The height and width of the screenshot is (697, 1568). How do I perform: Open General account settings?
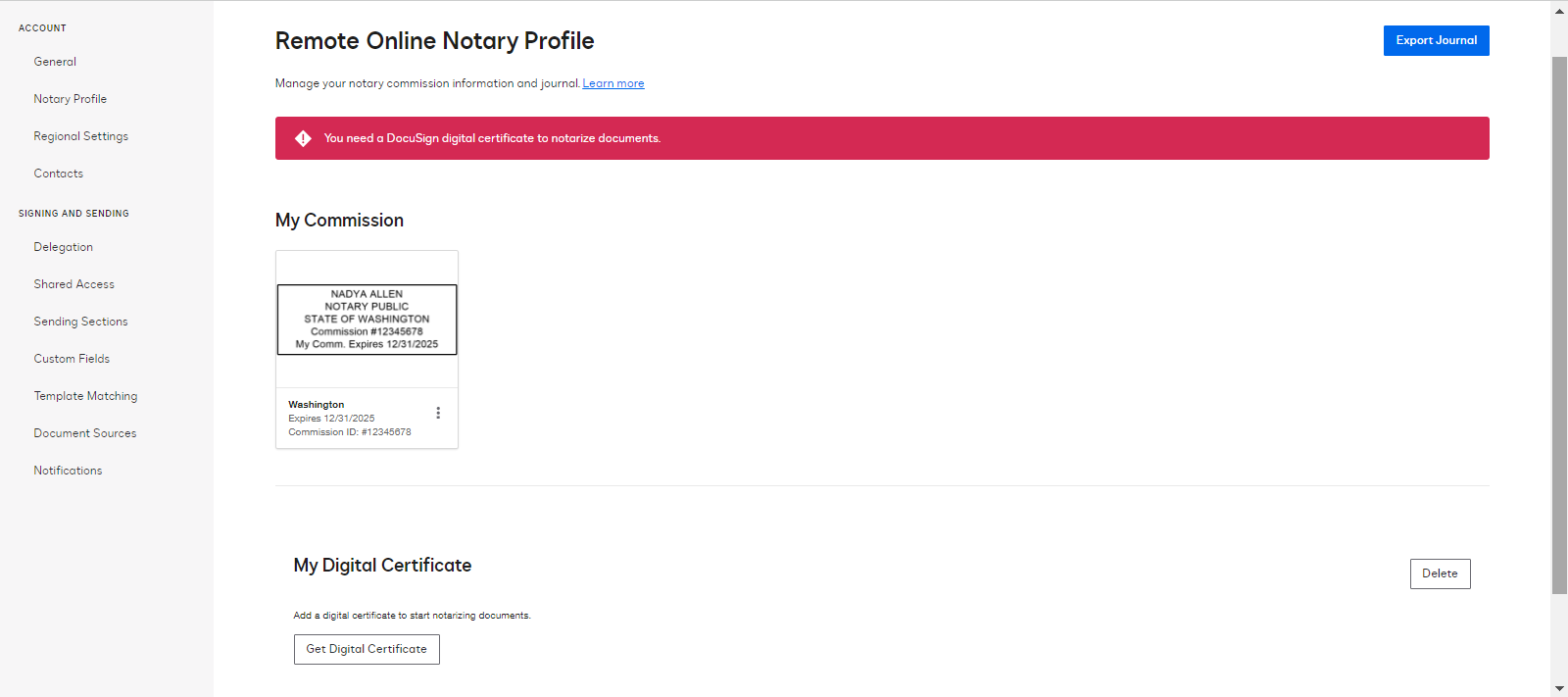coord(55,62)
